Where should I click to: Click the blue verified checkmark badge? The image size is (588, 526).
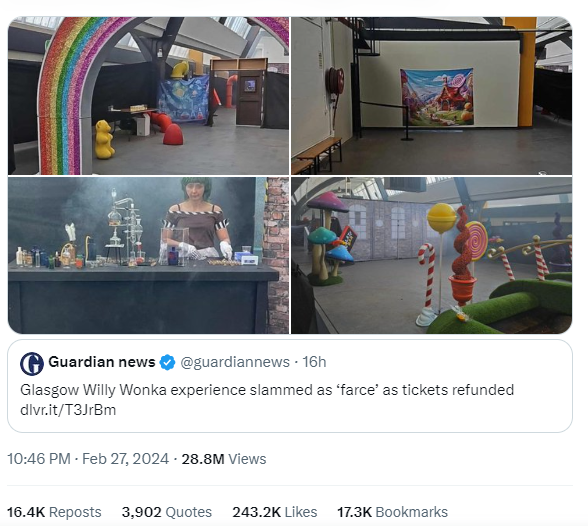pyautogui.click(x=167, y=363)
